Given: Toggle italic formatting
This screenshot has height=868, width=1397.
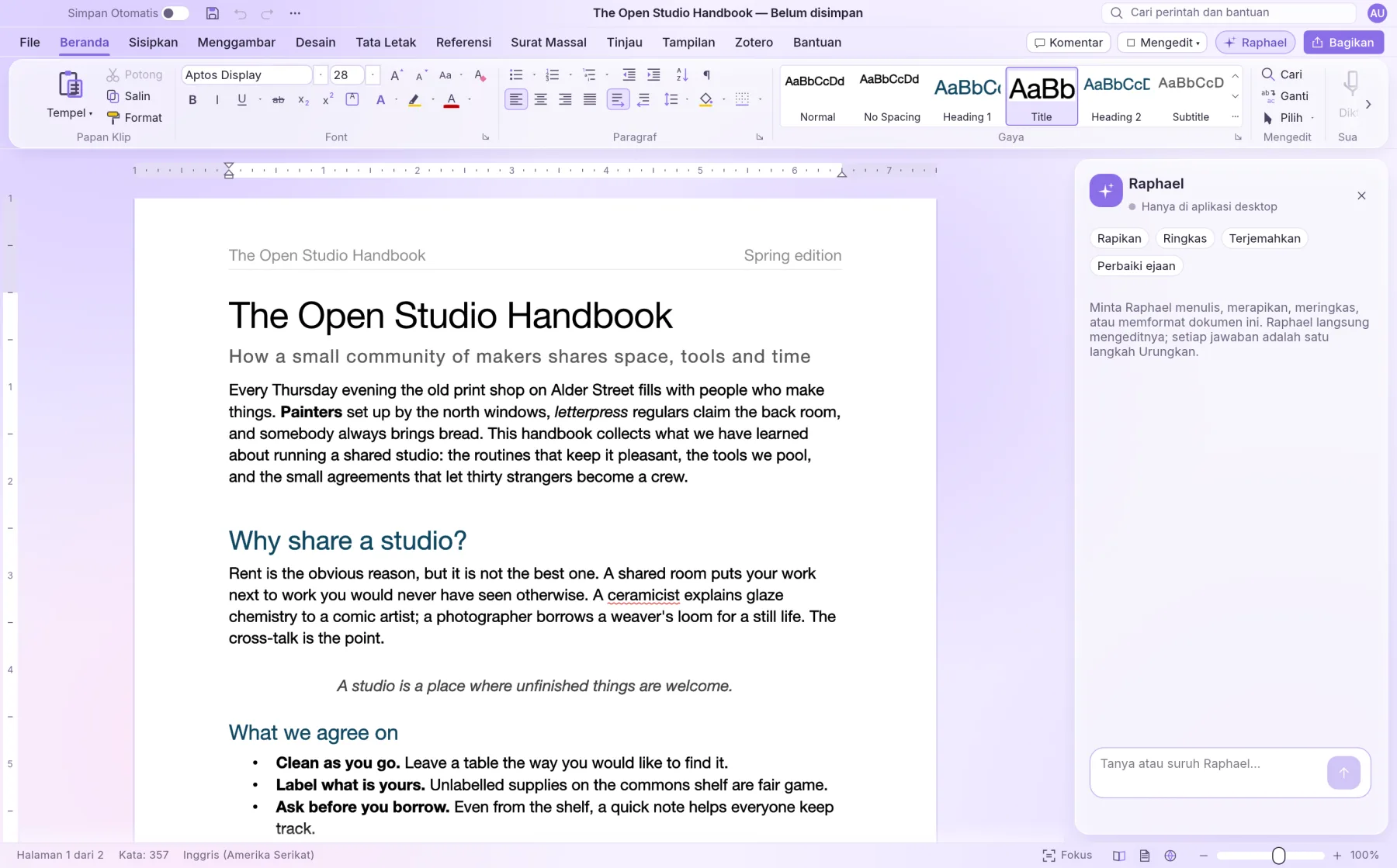Looking at the screenshot, I should [x=217, y=100].
